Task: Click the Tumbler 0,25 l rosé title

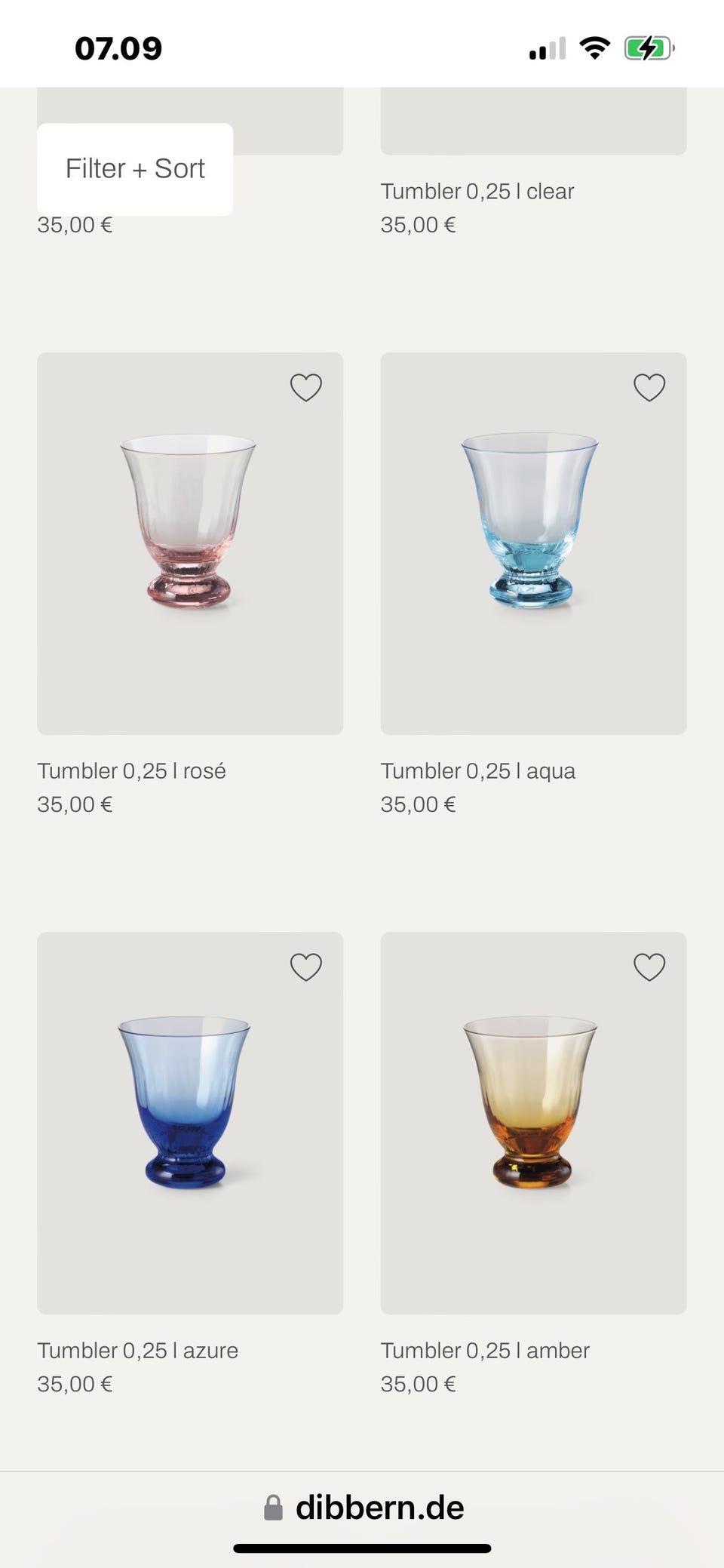Action: (132, 771)
